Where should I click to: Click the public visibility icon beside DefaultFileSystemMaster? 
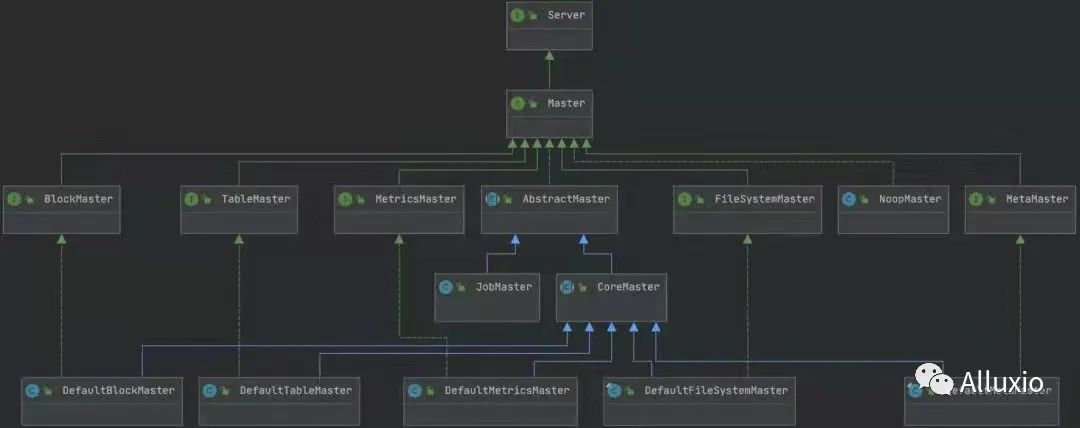tap(630, 391)
